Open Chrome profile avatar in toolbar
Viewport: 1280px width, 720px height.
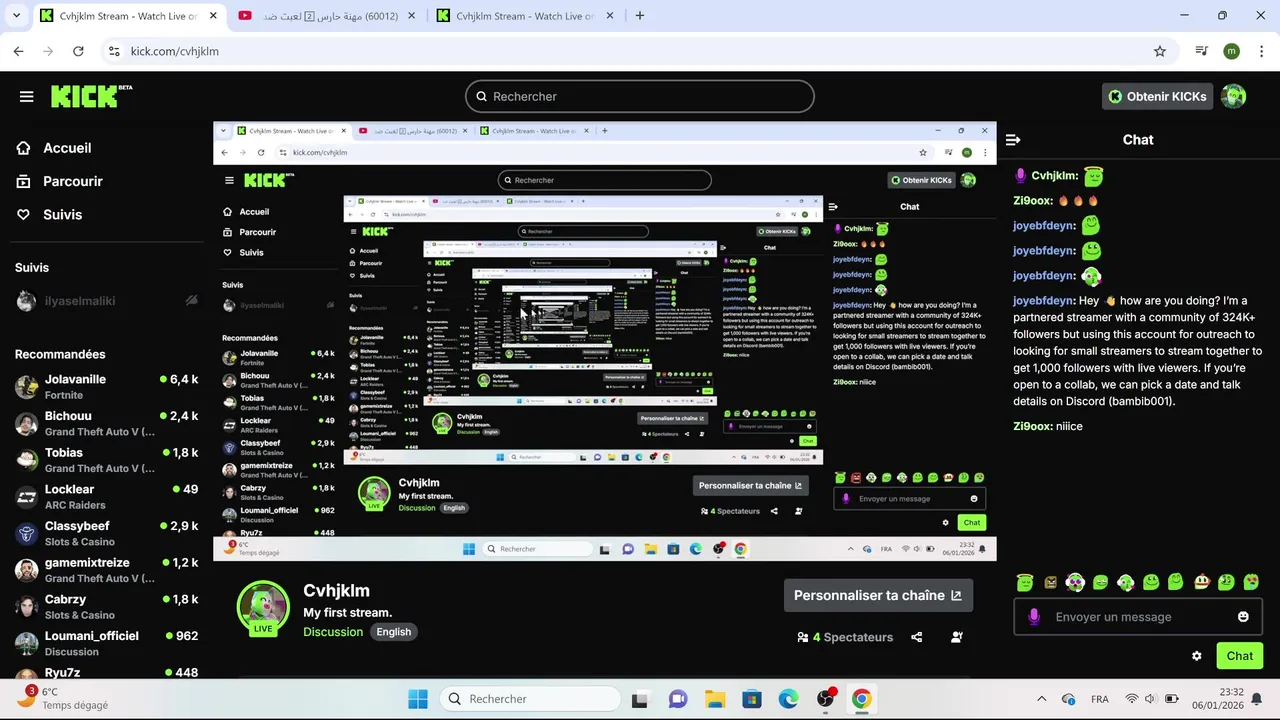(1231, 51)
